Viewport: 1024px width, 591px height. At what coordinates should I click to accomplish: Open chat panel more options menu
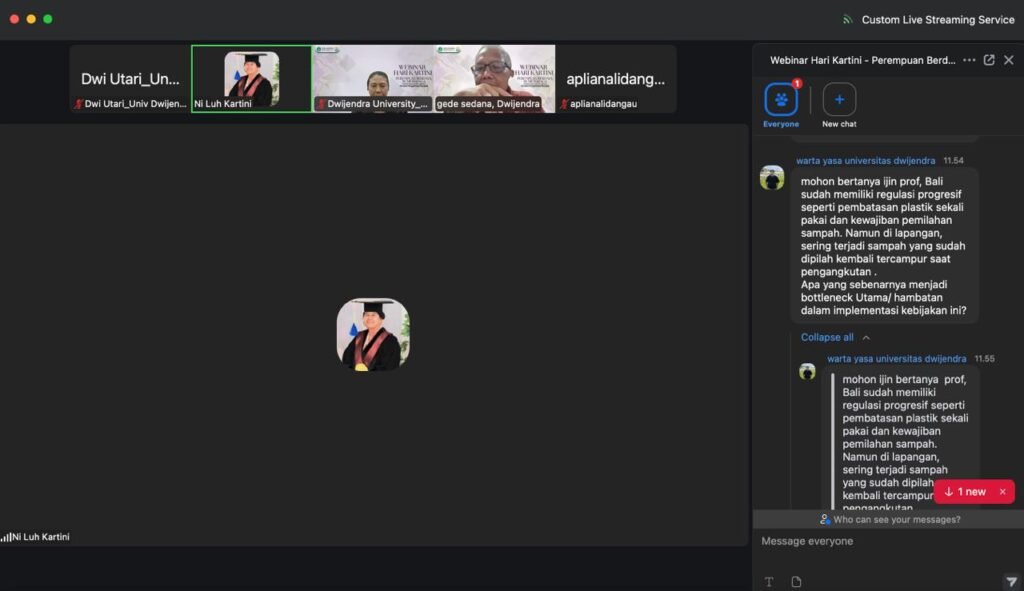(968, 60)
